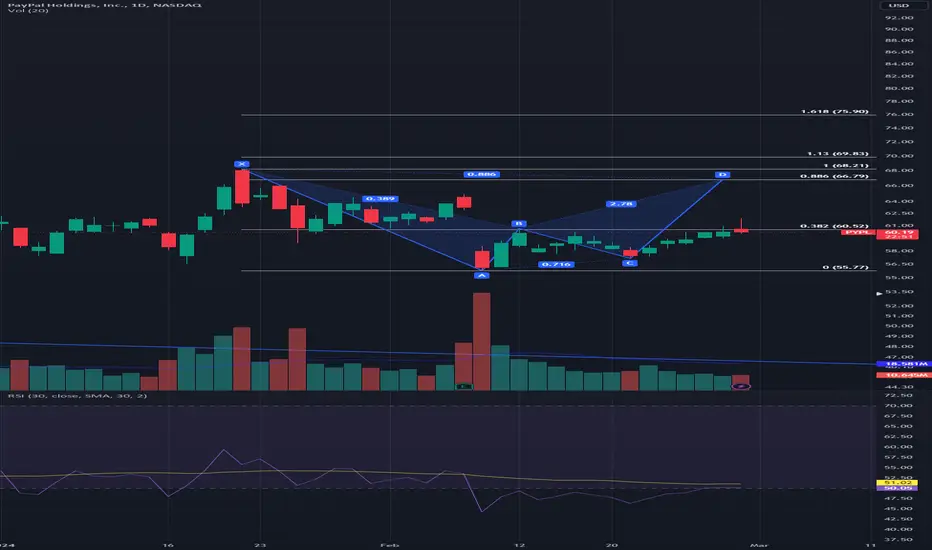The width and height of the screenshot is (932, 550).
Task: Click the small arrow marker on price scale
Action: (x=879, y=294)
